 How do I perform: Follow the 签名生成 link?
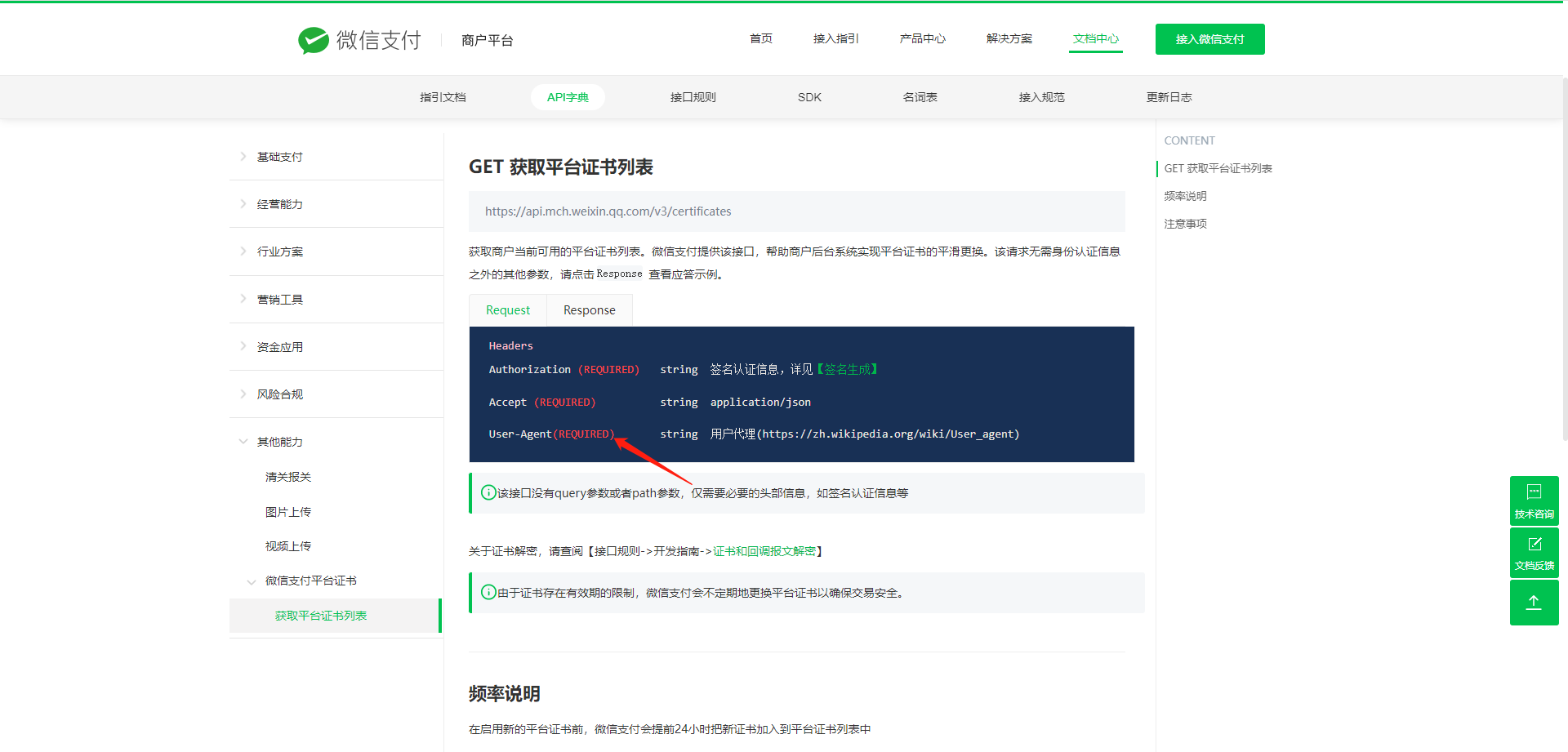pyautogui.click(x=848, y=369)
